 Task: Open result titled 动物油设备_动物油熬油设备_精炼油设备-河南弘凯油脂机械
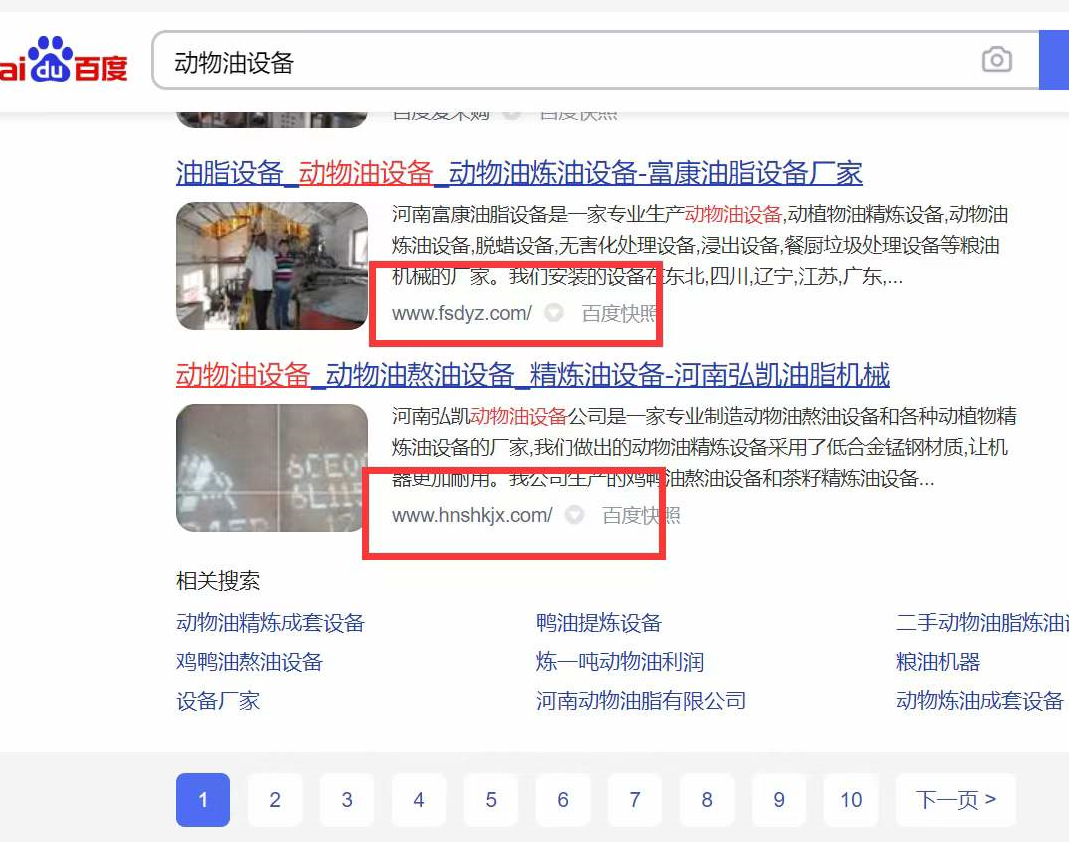tap(533, 375)
